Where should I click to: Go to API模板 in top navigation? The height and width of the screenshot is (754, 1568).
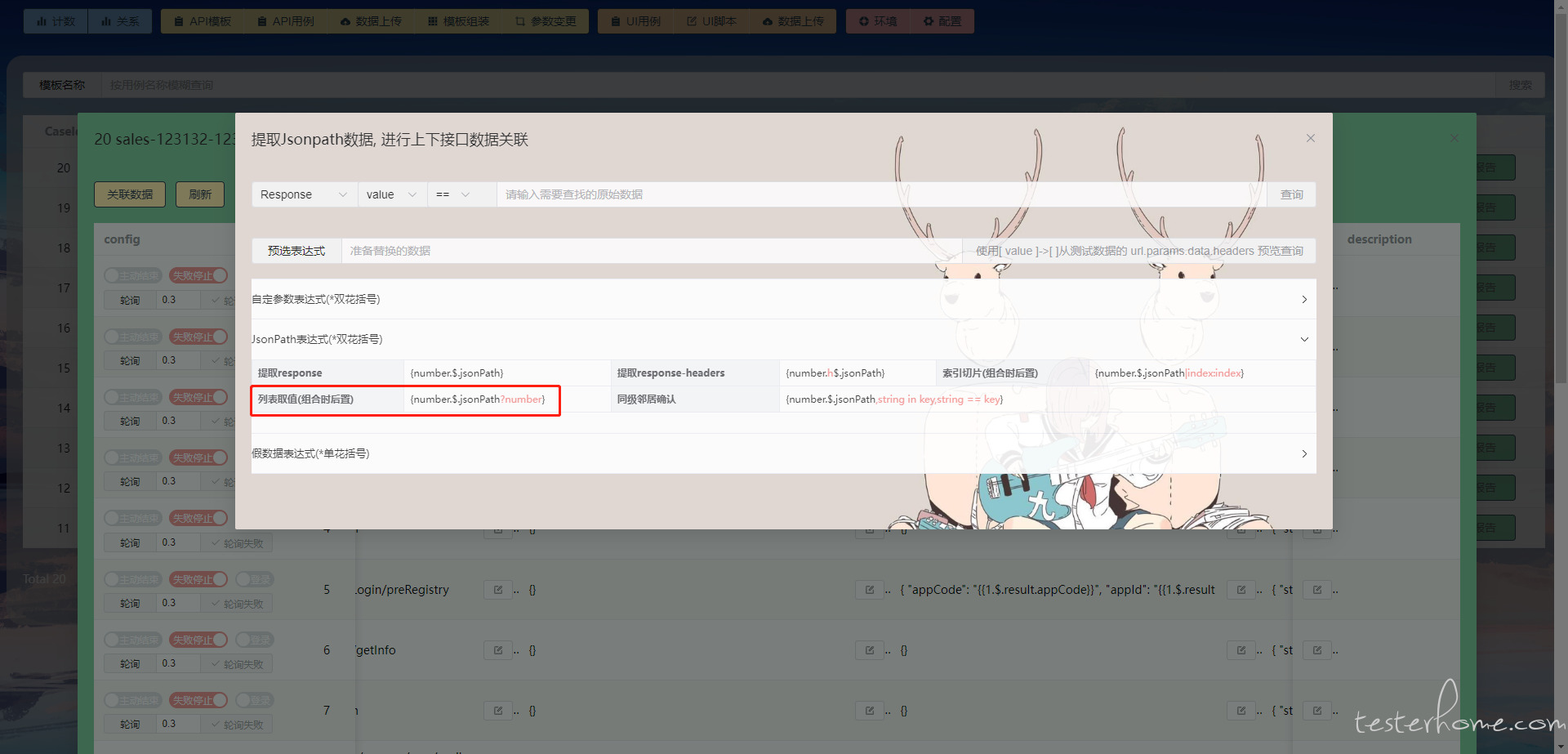click(203, 21)
